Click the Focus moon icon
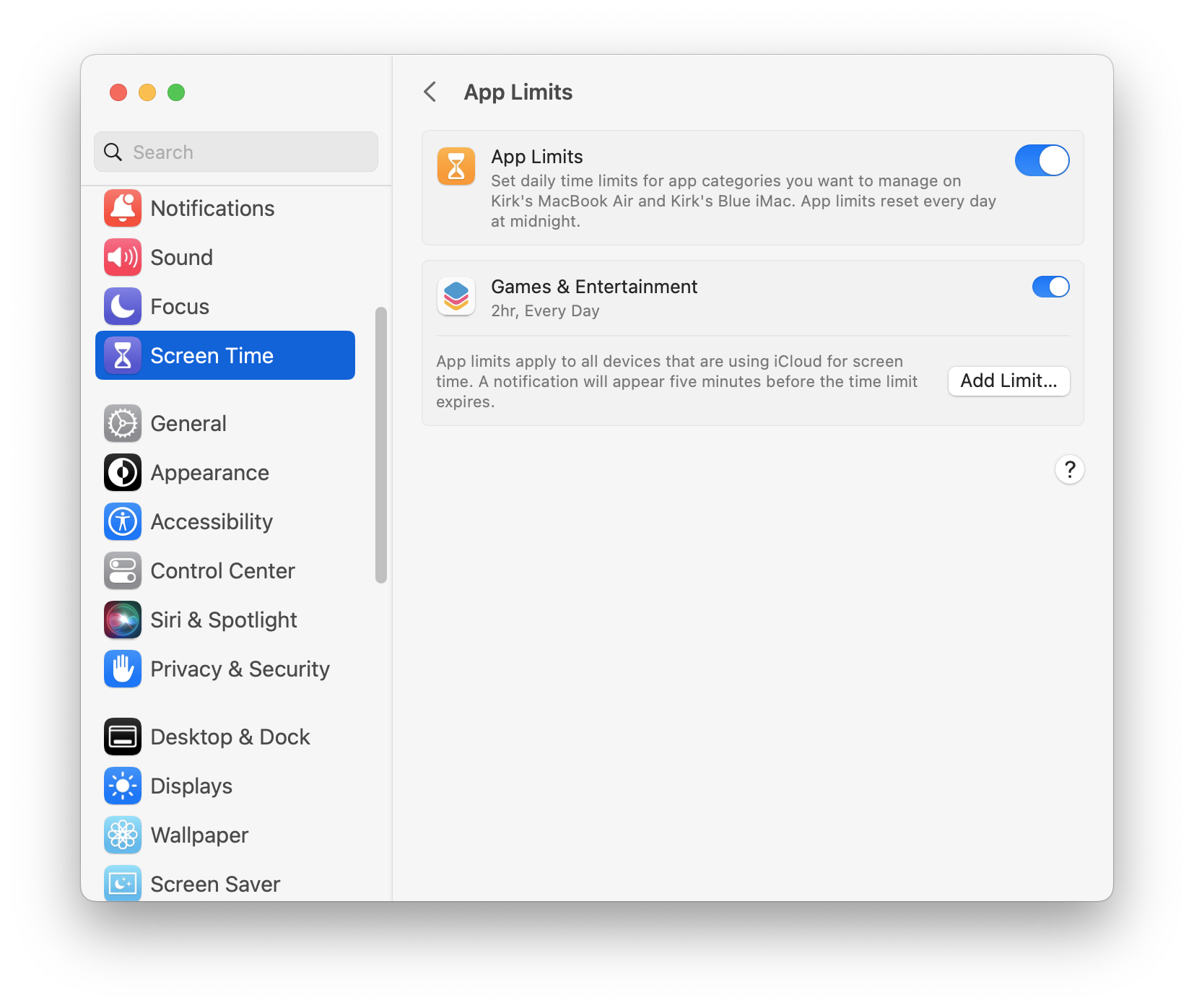Viewport: 1194px width, 1008px height. pyautogui.click(x=123, y=307)
